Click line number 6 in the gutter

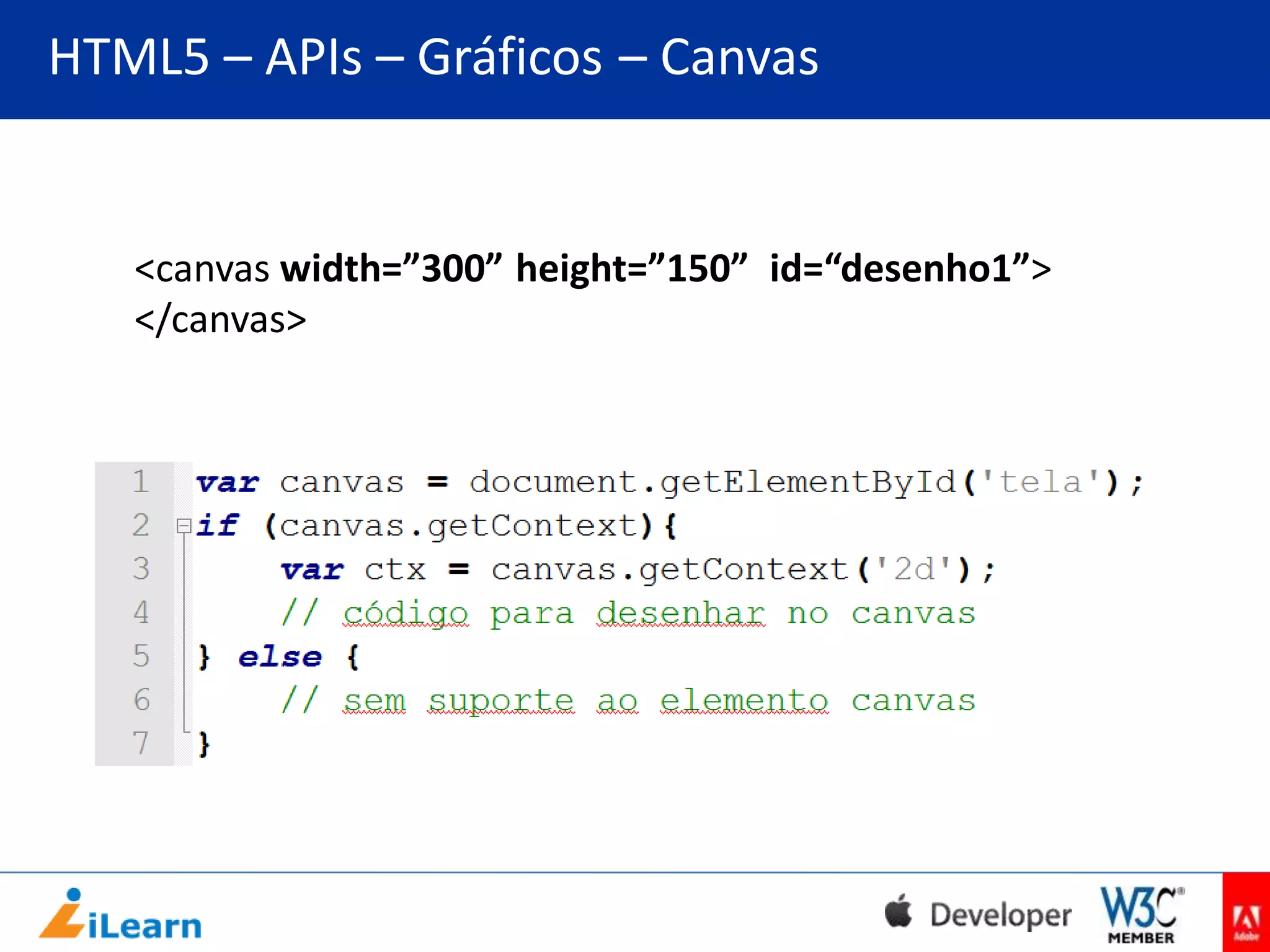point(141,699)
